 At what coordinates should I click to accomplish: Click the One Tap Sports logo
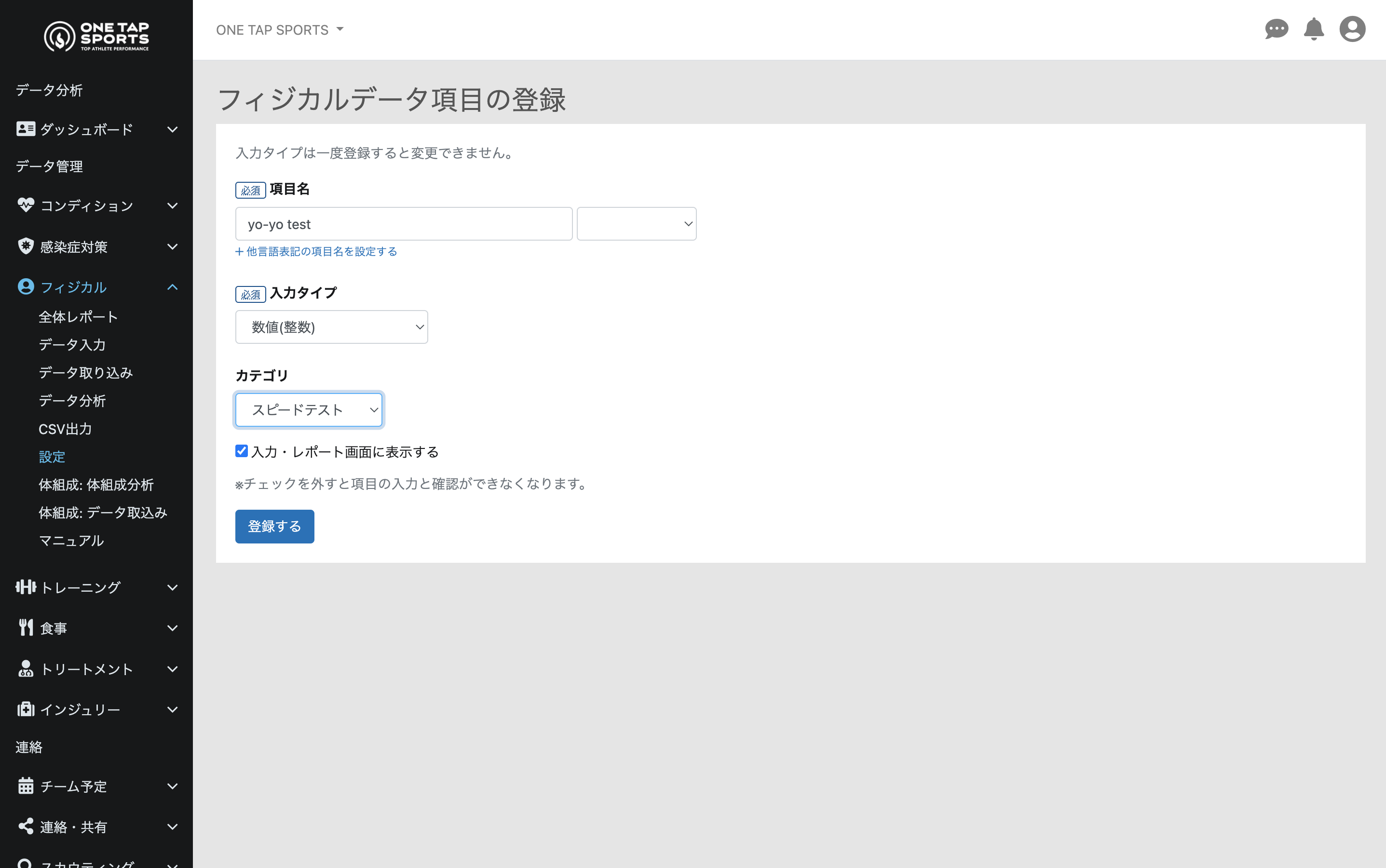click(x=96, y=36)
